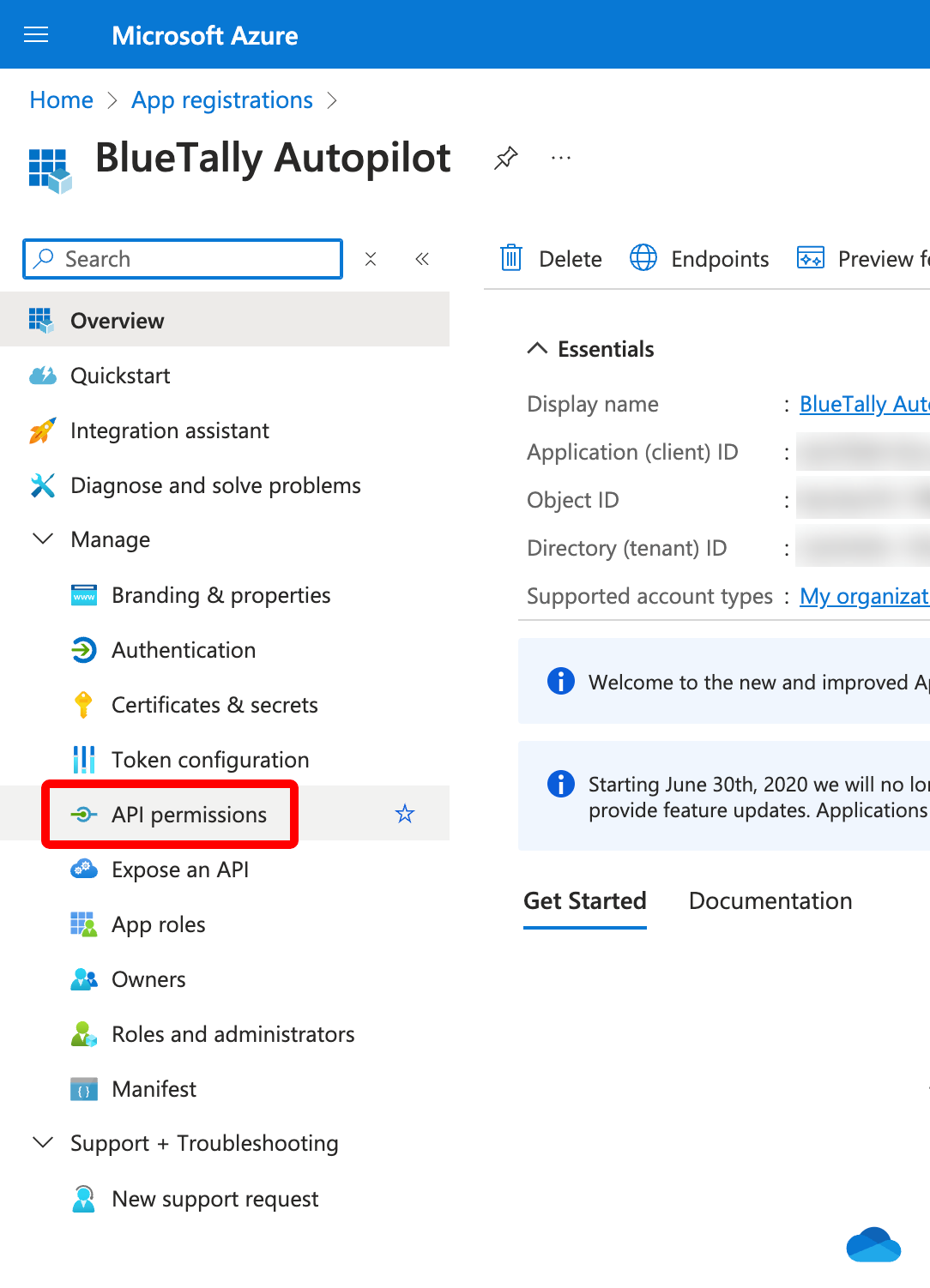Focus the sidebar Search field
This screenshot has height=1288, width=930.
[183, 259]
